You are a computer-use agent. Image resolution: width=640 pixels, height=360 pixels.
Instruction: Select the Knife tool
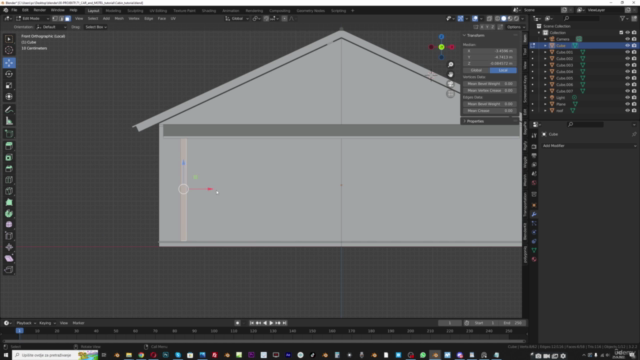click(x=9, y=191)
